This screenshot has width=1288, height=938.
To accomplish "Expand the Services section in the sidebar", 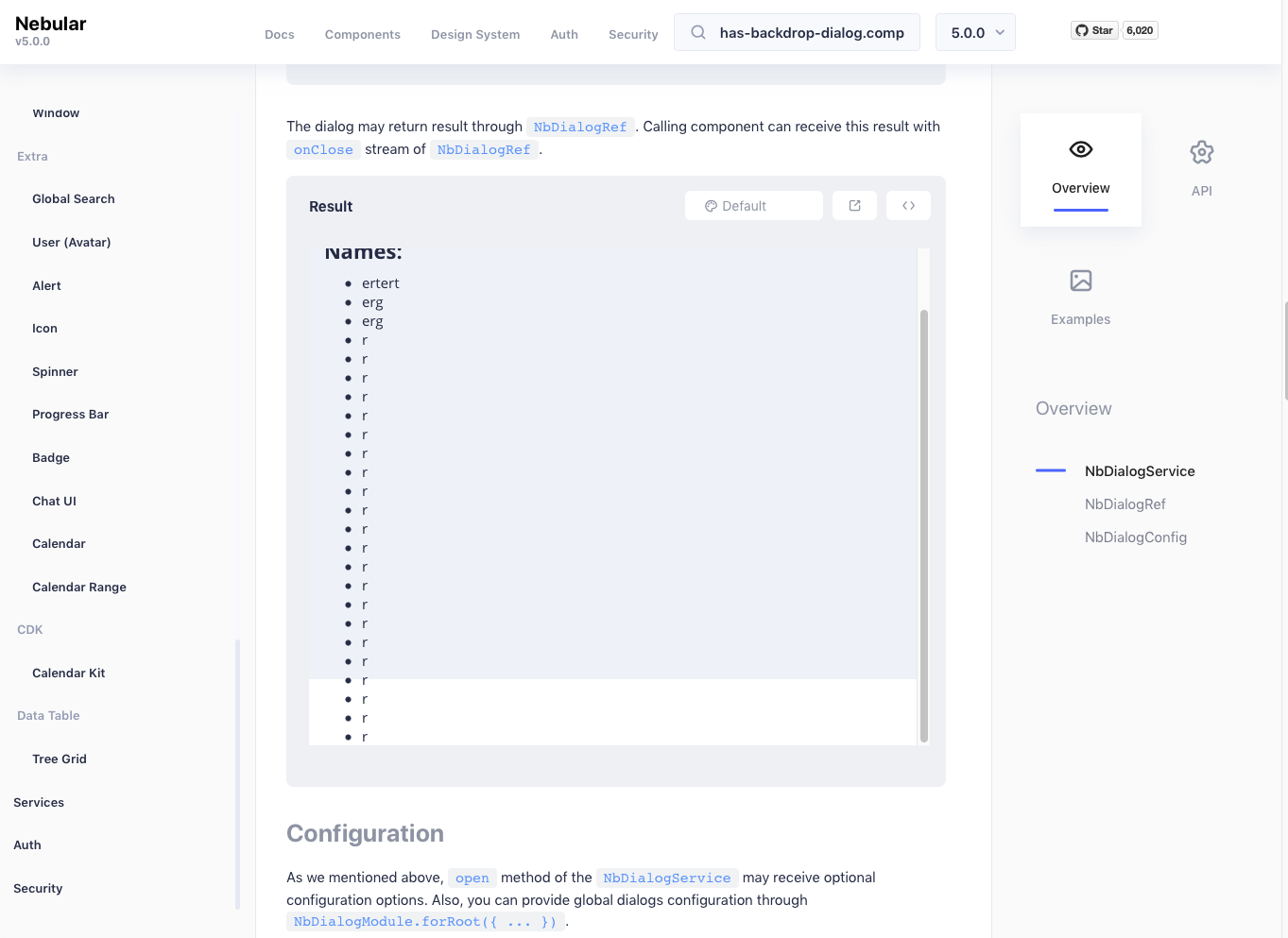I will [x=39, y=802].
